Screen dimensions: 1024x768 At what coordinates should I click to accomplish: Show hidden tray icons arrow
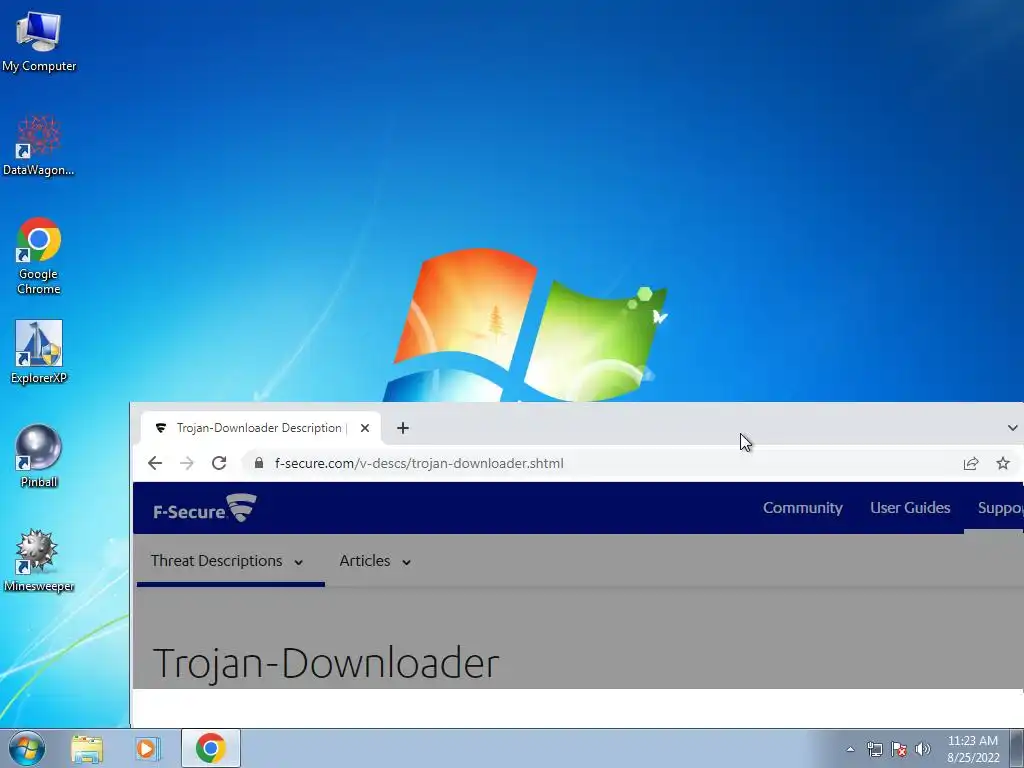click(x=850, y=749)
